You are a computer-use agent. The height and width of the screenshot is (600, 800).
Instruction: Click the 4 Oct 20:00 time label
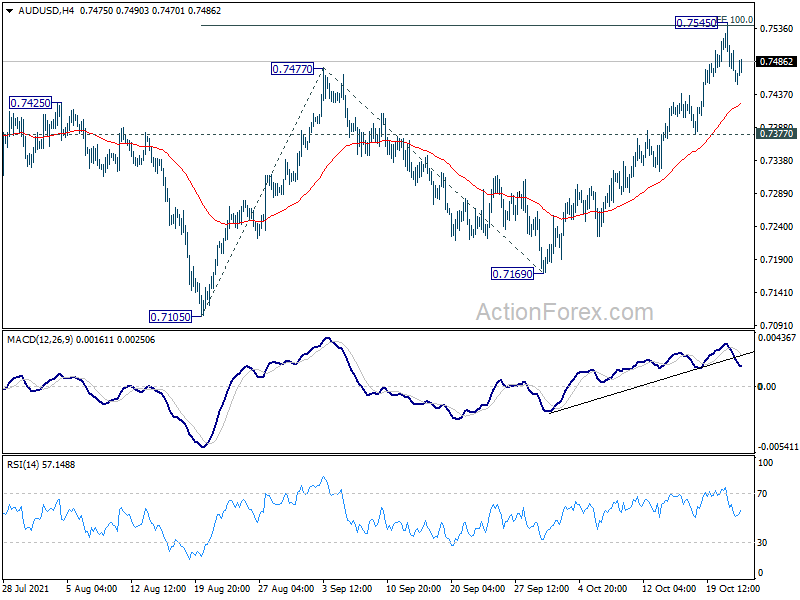point(603,589)
